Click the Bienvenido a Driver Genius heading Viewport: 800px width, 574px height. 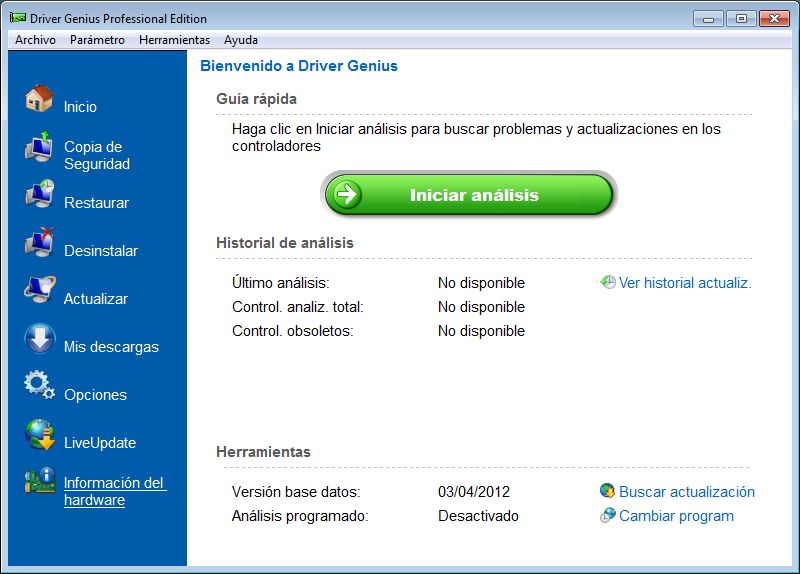(x=299, y=66)
